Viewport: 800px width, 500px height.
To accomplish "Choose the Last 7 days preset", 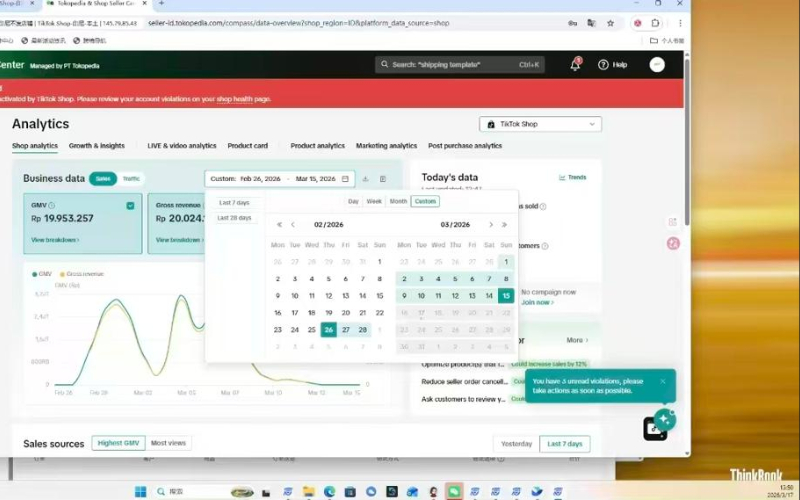I will 234,203.
